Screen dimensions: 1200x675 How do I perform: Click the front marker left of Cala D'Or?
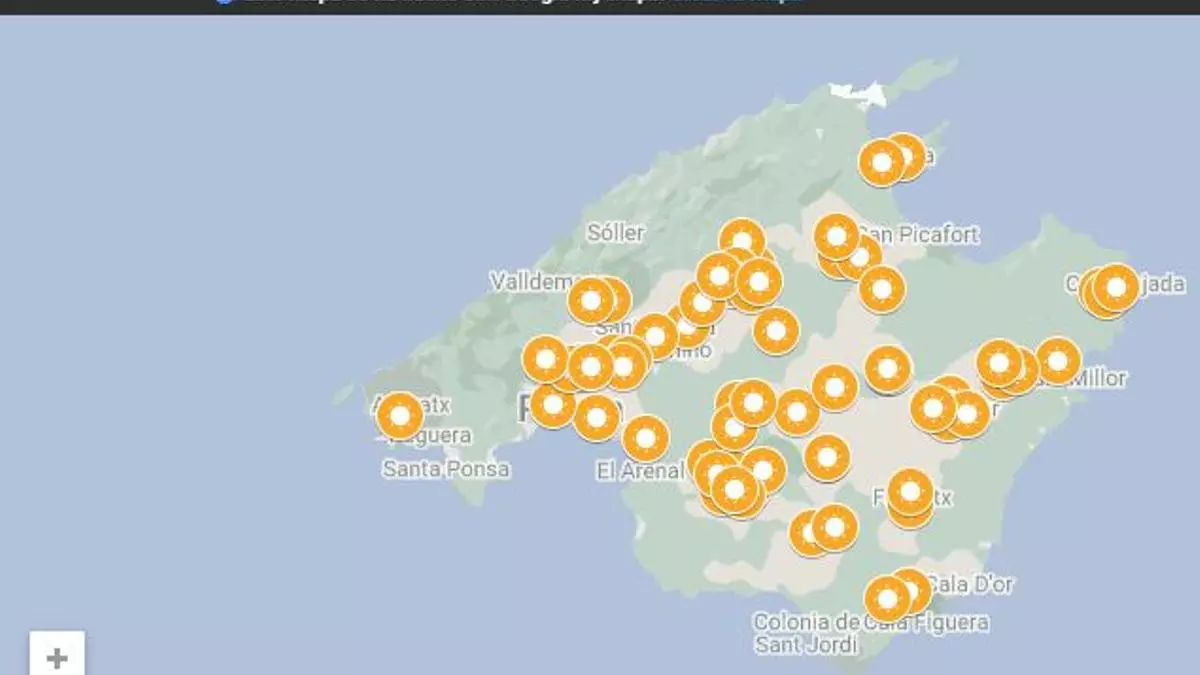887,599
